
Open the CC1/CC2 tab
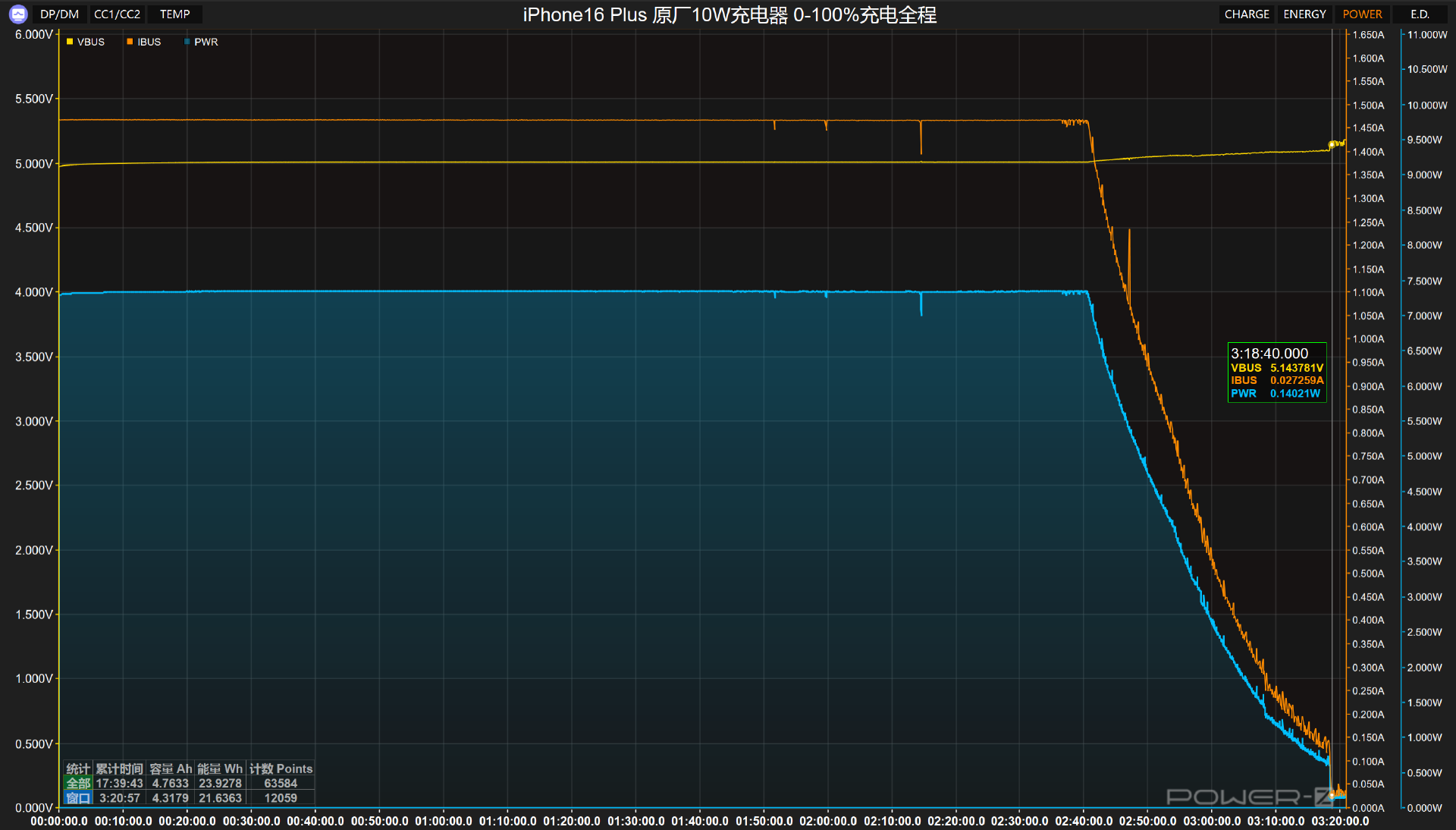tap(117, 14)
